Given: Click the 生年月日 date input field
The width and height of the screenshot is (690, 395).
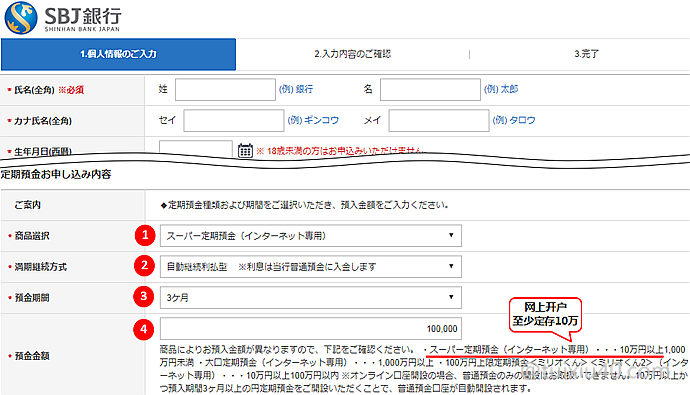Looking at the screenshot, I should (x=196, y=149).
